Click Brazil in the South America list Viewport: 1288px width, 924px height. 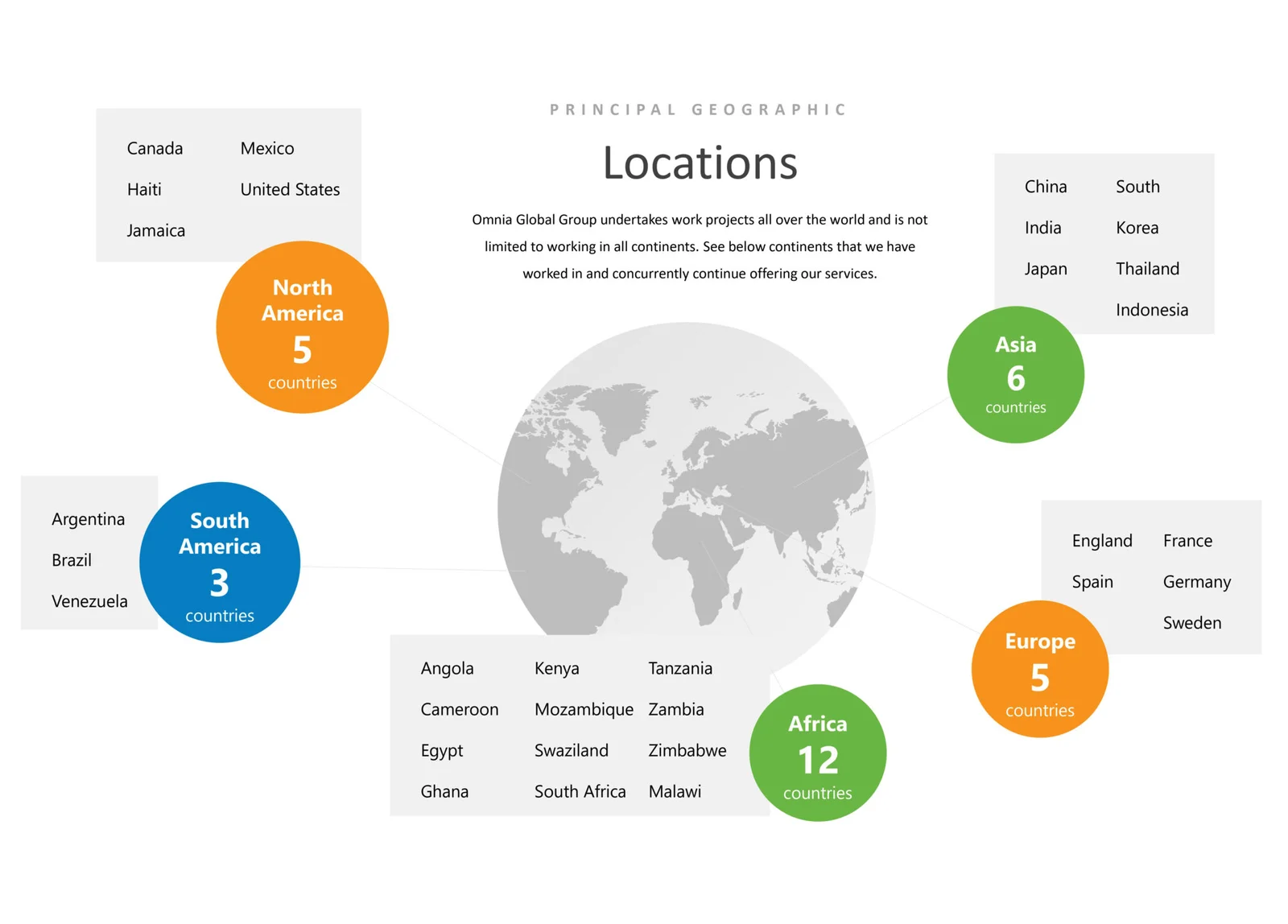(72, 560)
